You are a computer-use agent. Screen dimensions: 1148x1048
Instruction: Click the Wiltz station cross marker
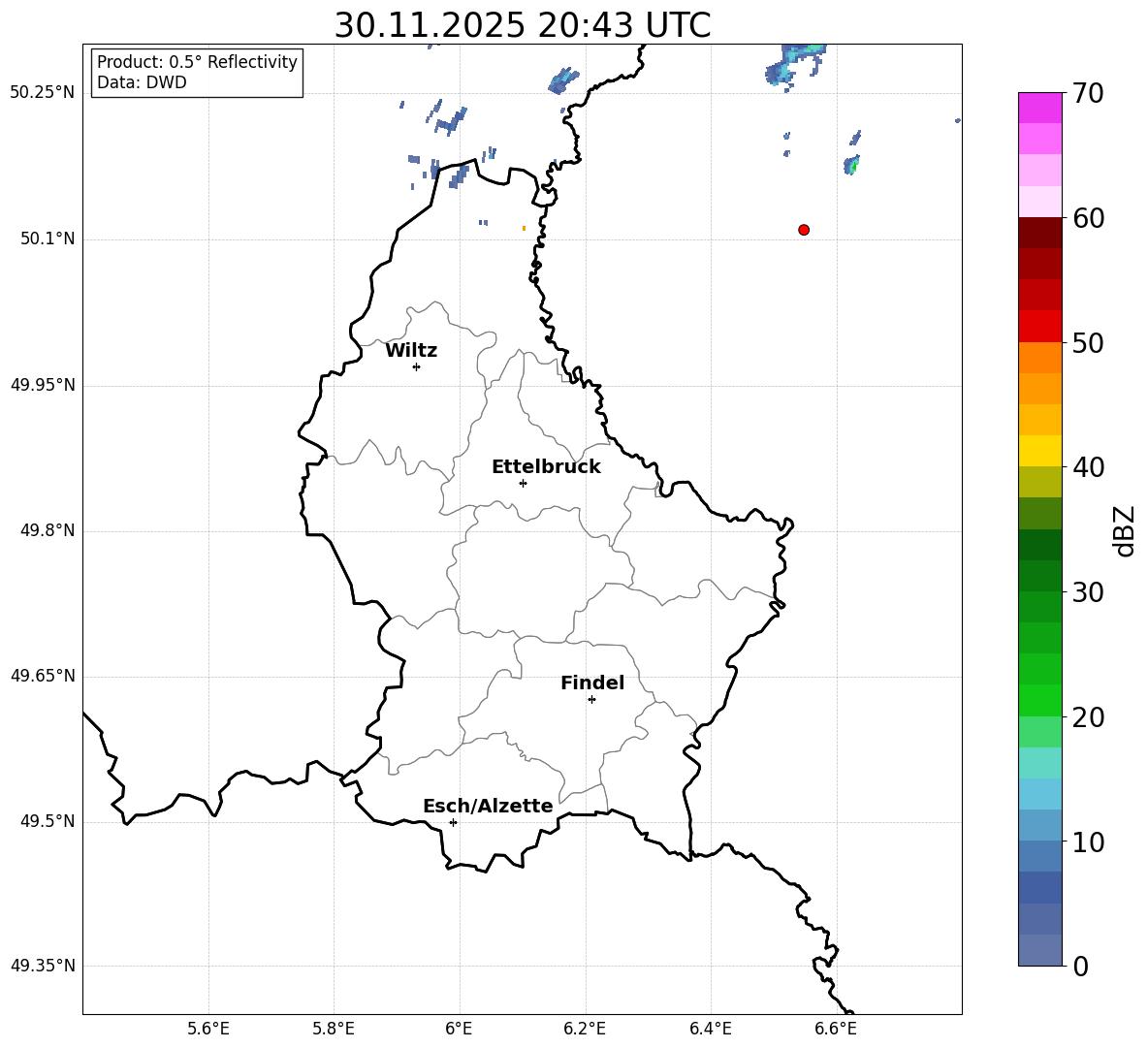coord(417,366)
